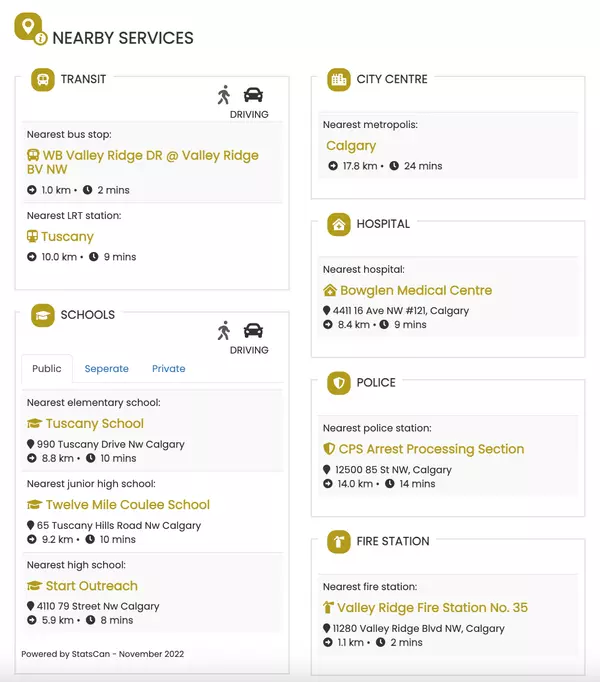Click the Transit bus section icon
The height and width of the screenshot is (682, 600).
coord(43,80)
